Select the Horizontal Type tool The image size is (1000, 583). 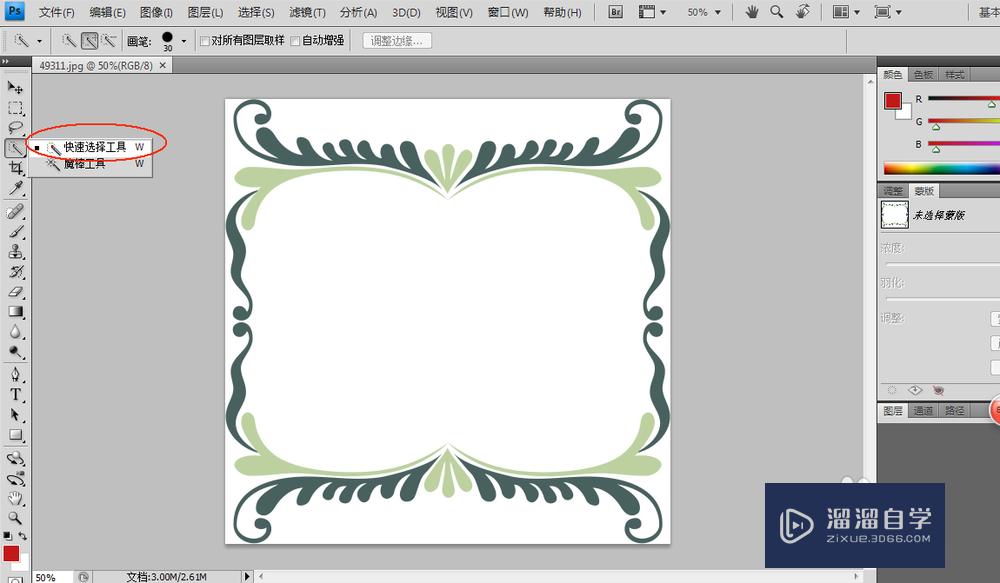pos(15,395)
